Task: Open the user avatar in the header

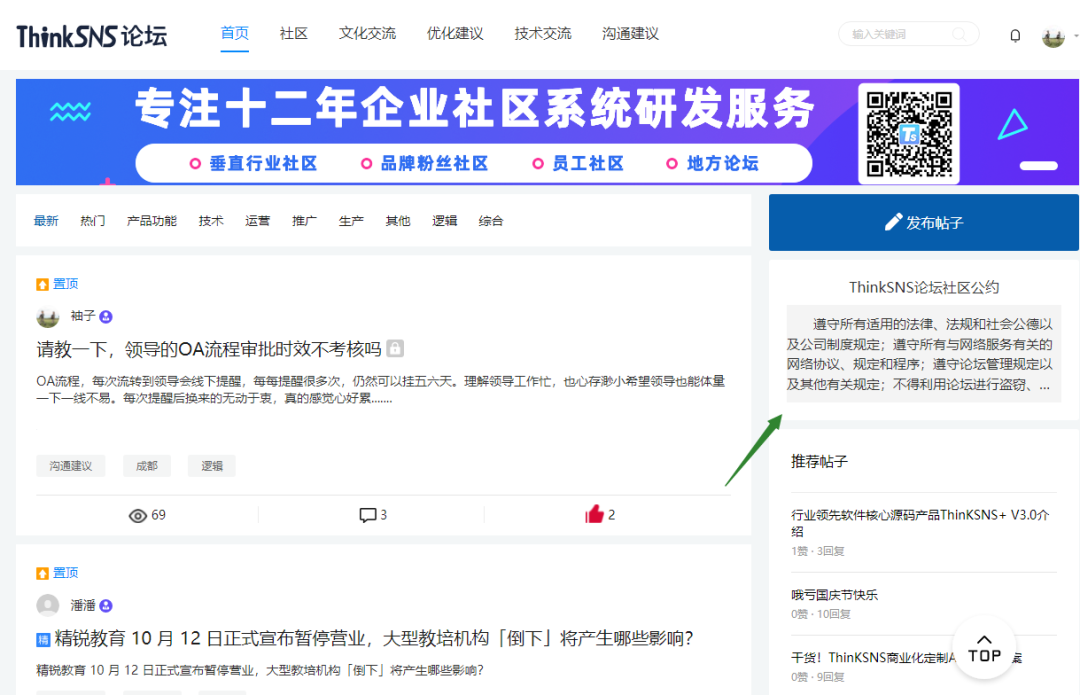Action: [x=1053, y=37]
